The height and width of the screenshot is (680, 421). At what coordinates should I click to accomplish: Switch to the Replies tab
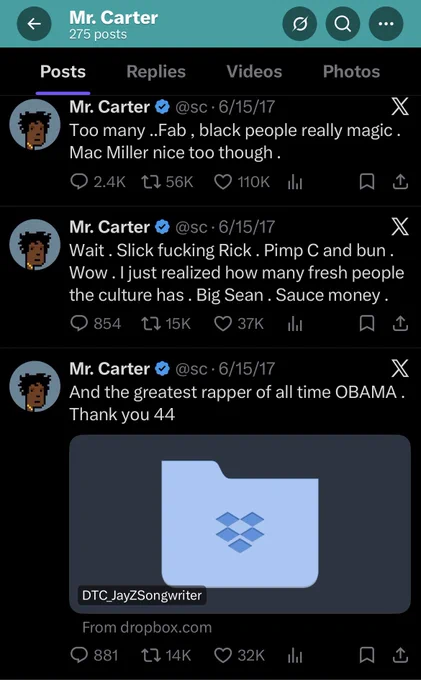point(156,72)
